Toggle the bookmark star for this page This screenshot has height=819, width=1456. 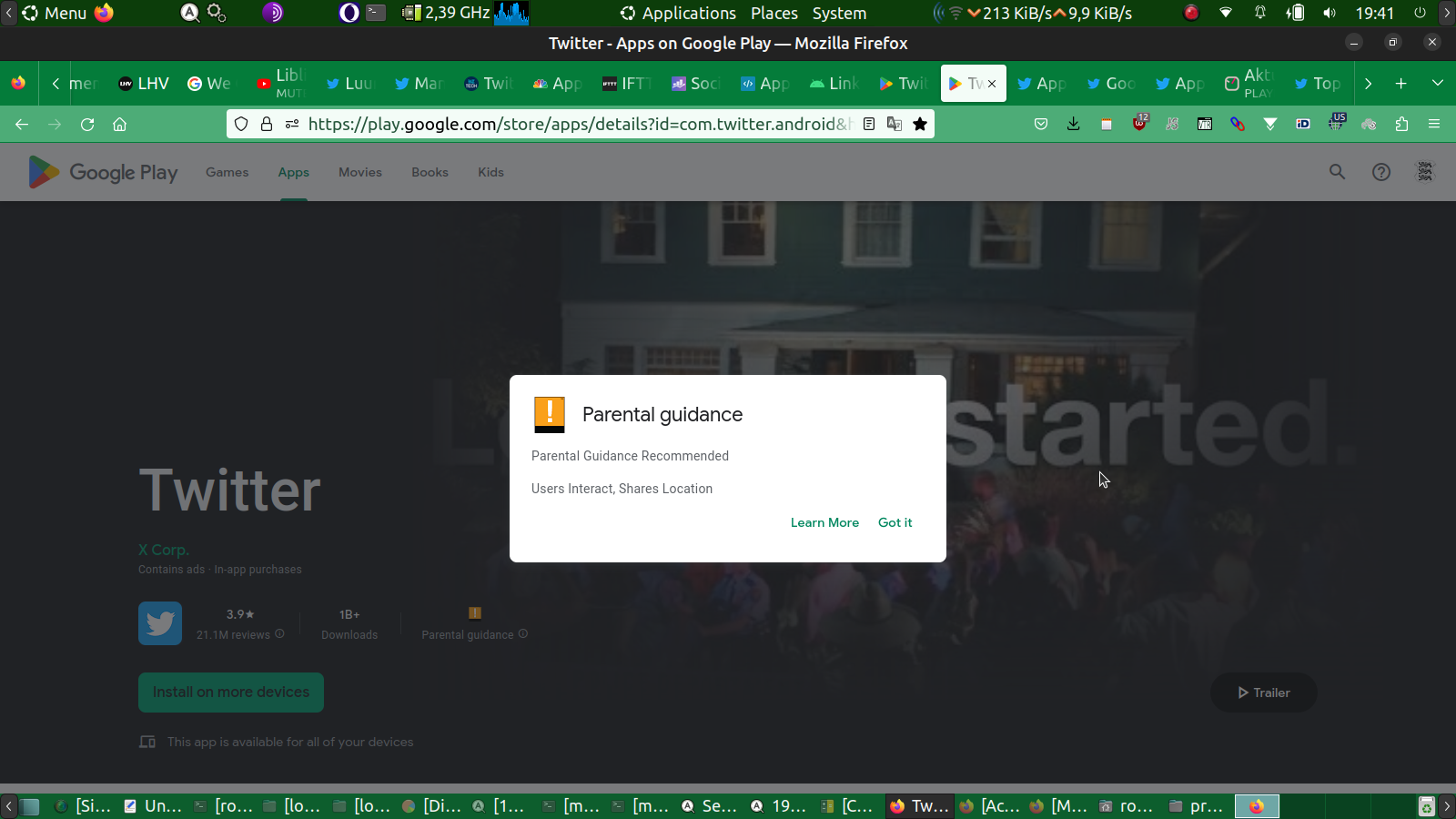click(x=920, y=124)
